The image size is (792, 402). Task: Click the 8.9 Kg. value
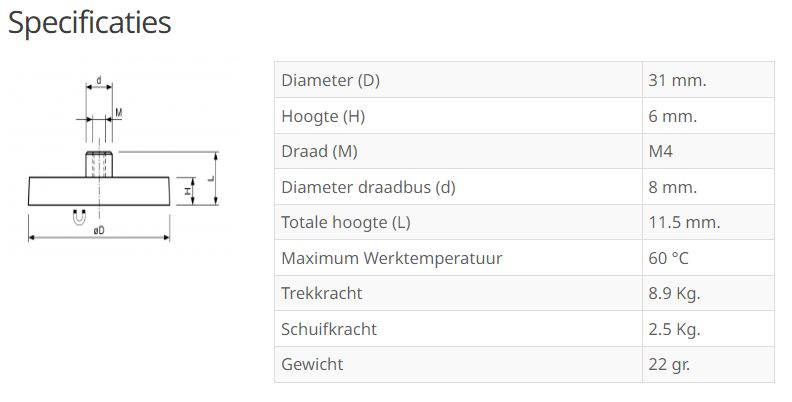(x=674, y=293)
